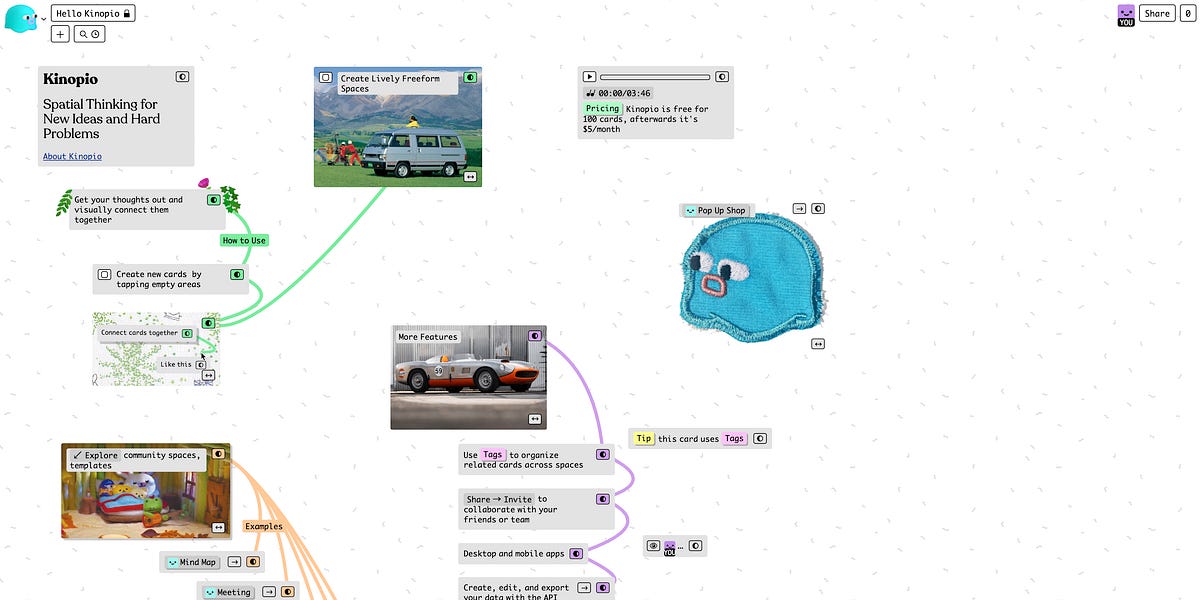Click connector on Explore community spaces card
The width and height of the screenshot is (1200, 600).
218,454
